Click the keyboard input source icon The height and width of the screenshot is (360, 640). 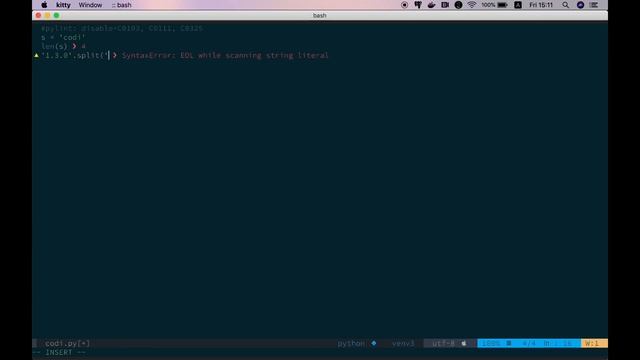click(518, 5)
